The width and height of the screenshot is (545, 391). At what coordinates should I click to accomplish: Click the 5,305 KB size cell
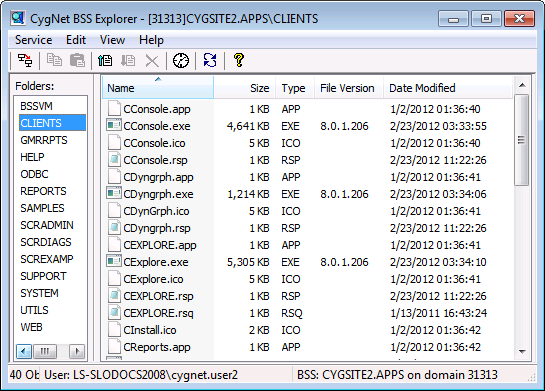(248, 262)
